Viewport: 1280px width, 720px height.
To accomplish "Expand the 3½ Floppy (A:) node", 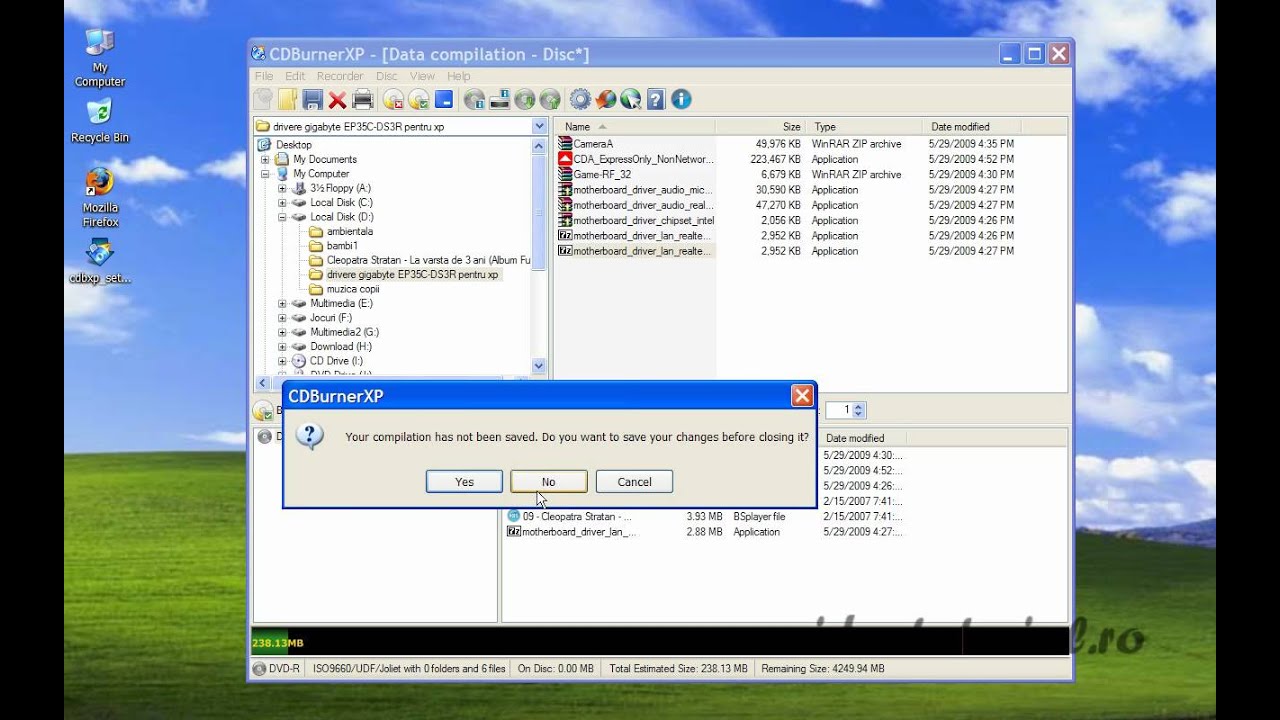I will point(282,188).
